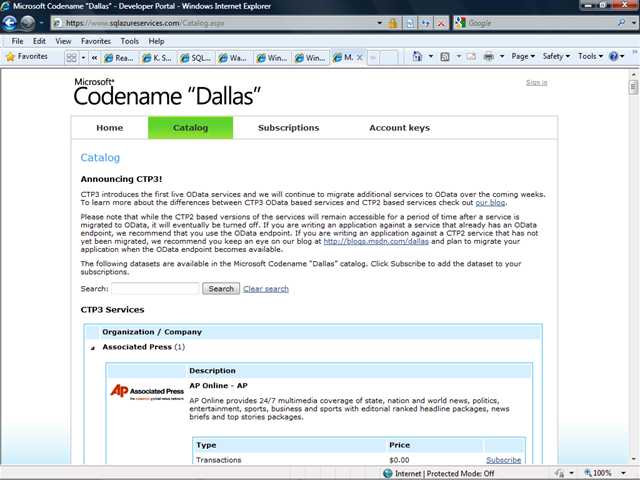
Task: Open the Print dropdown arrow
Action: click(x=502, y=56)
